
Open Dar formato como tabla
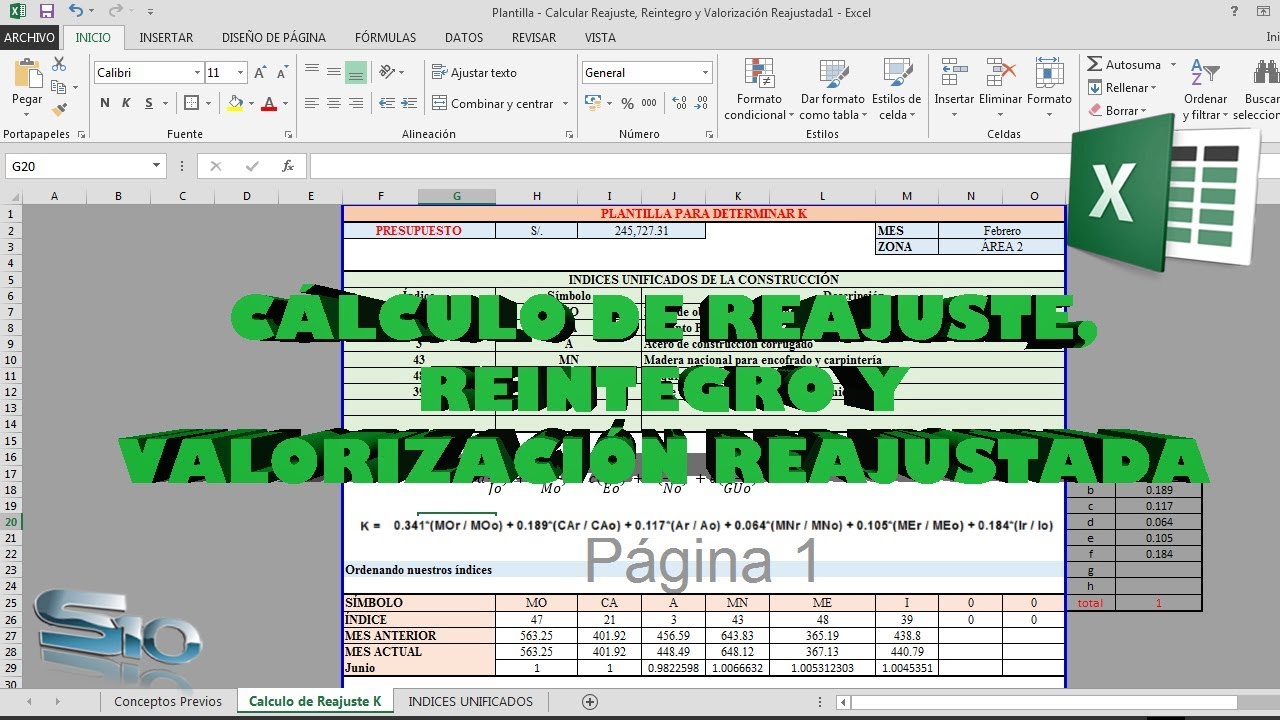click(x=832, y=90)
